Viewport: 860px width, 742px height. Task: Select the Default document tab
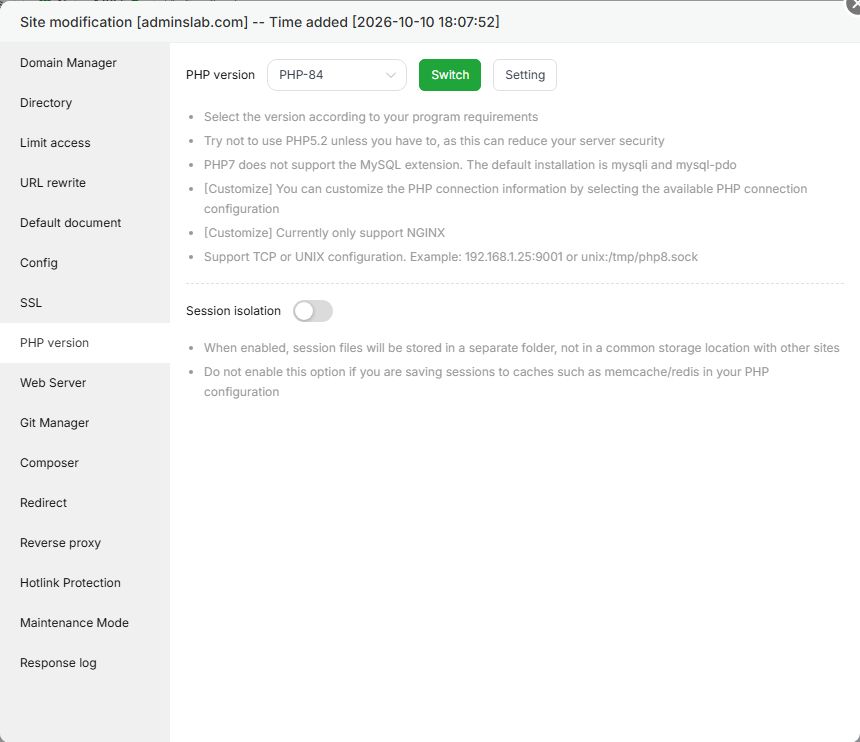[x=85, y=223]
